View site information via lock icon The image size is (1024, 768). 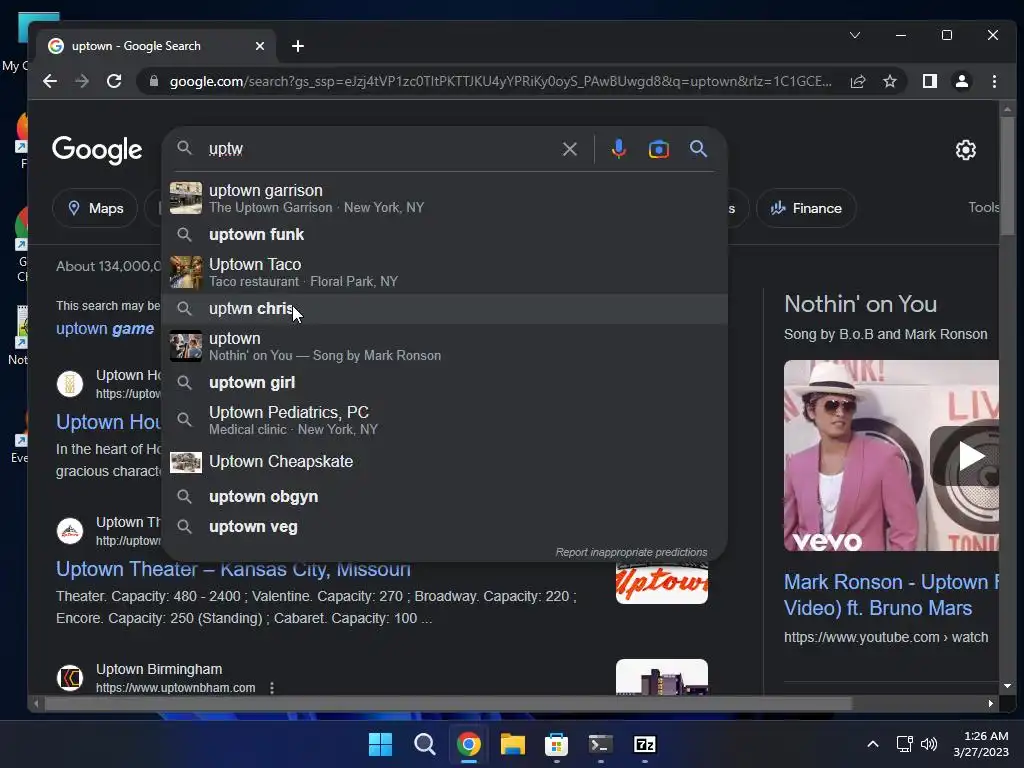(x=154, y=81)
